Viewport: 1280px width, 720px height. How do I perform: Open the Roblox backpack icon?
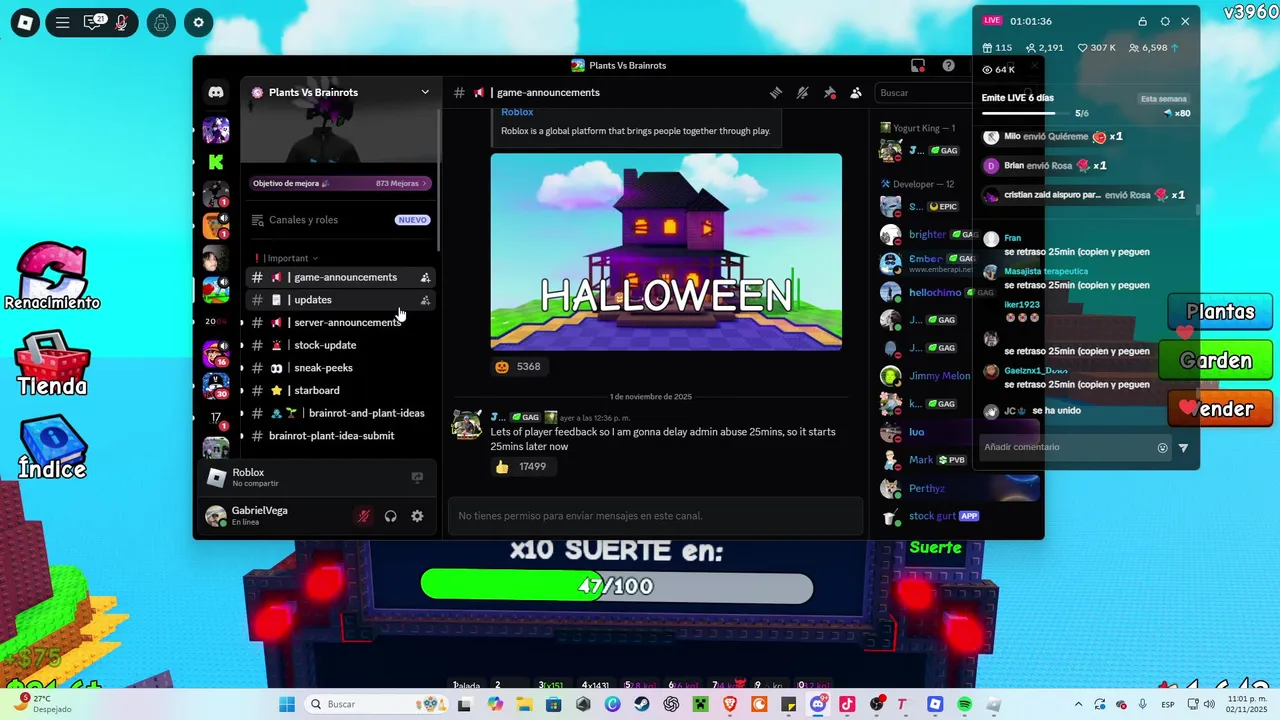160,22
